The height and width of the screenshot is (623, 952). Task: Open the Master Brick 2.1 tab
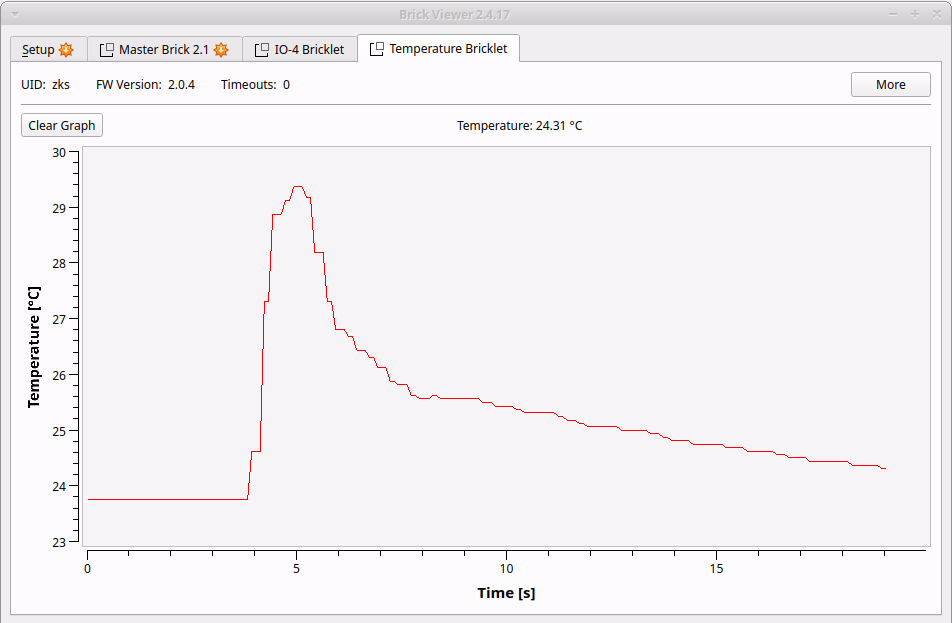163,49
